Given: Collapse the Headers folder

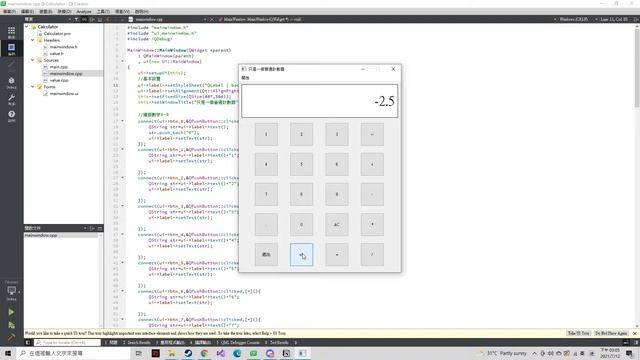Looking at the screenshot, I should (33, 40).
